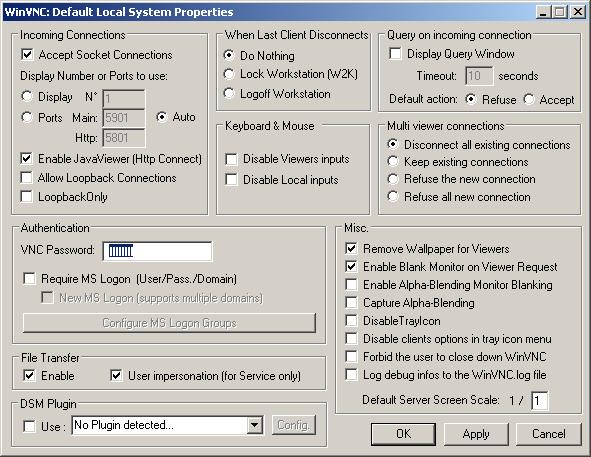The height and width of the screenshot is (457, 591).
Task: Select Logoff Workstation radio button
Action: (x=229, y=93)
